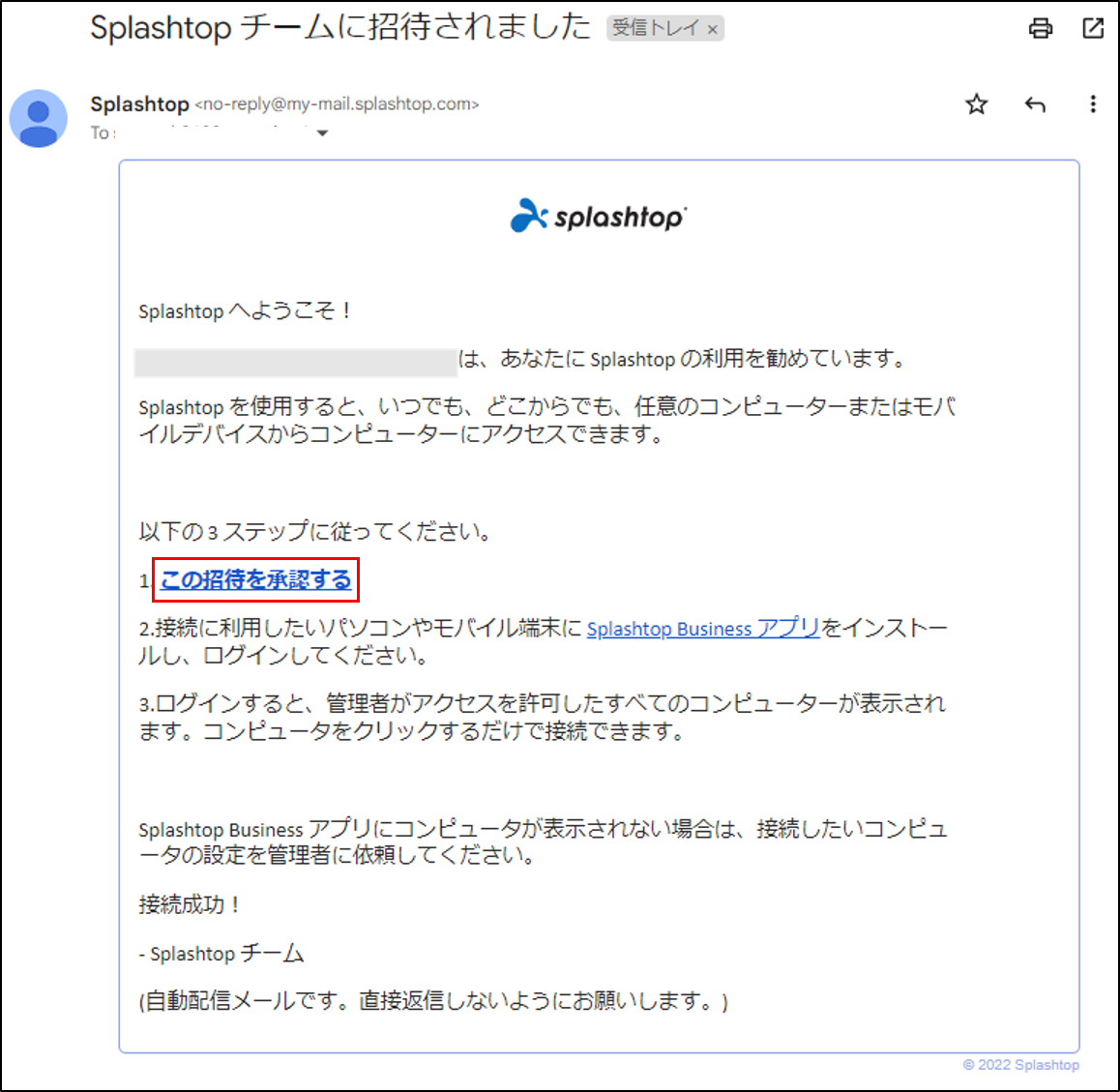Click the © 2022 Splashtop footer text
Image resolution: width=1120 pixels, height=1092 pixels.
(x=1020, y=1064)
